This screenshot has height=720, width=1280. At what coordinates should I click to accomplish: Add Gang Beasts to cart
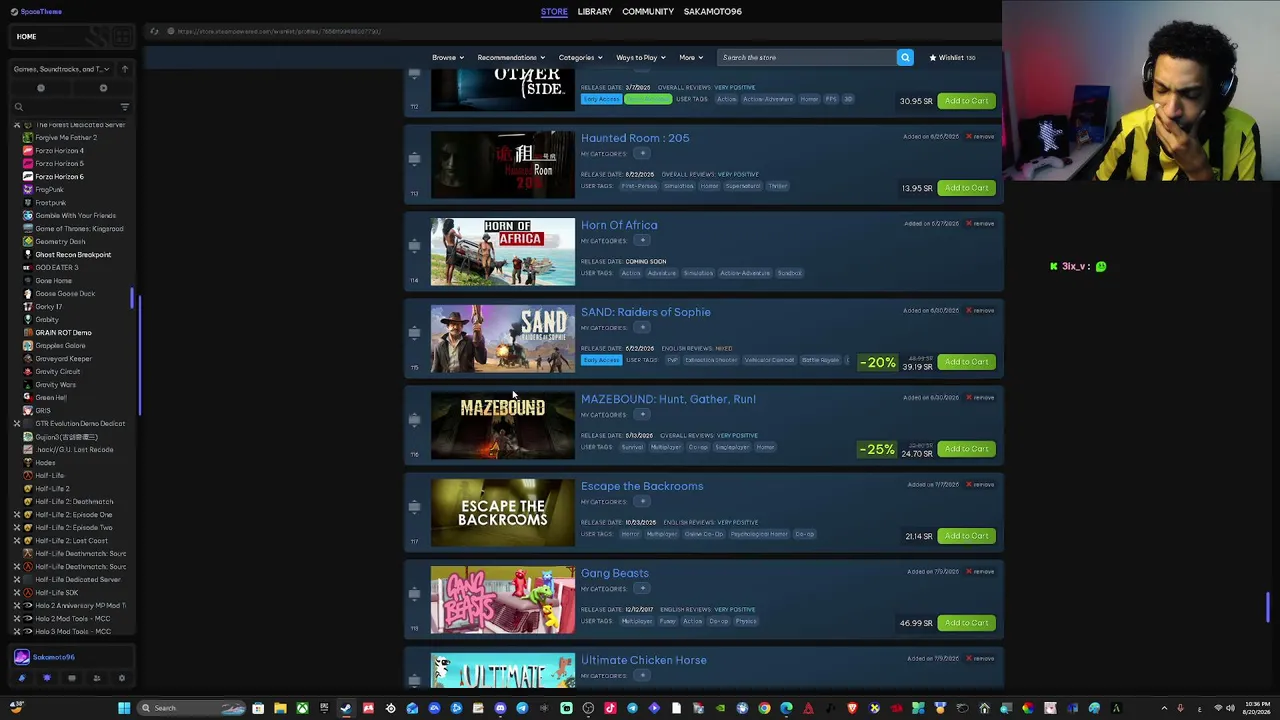pyautogui.click(x=966, y=623)
